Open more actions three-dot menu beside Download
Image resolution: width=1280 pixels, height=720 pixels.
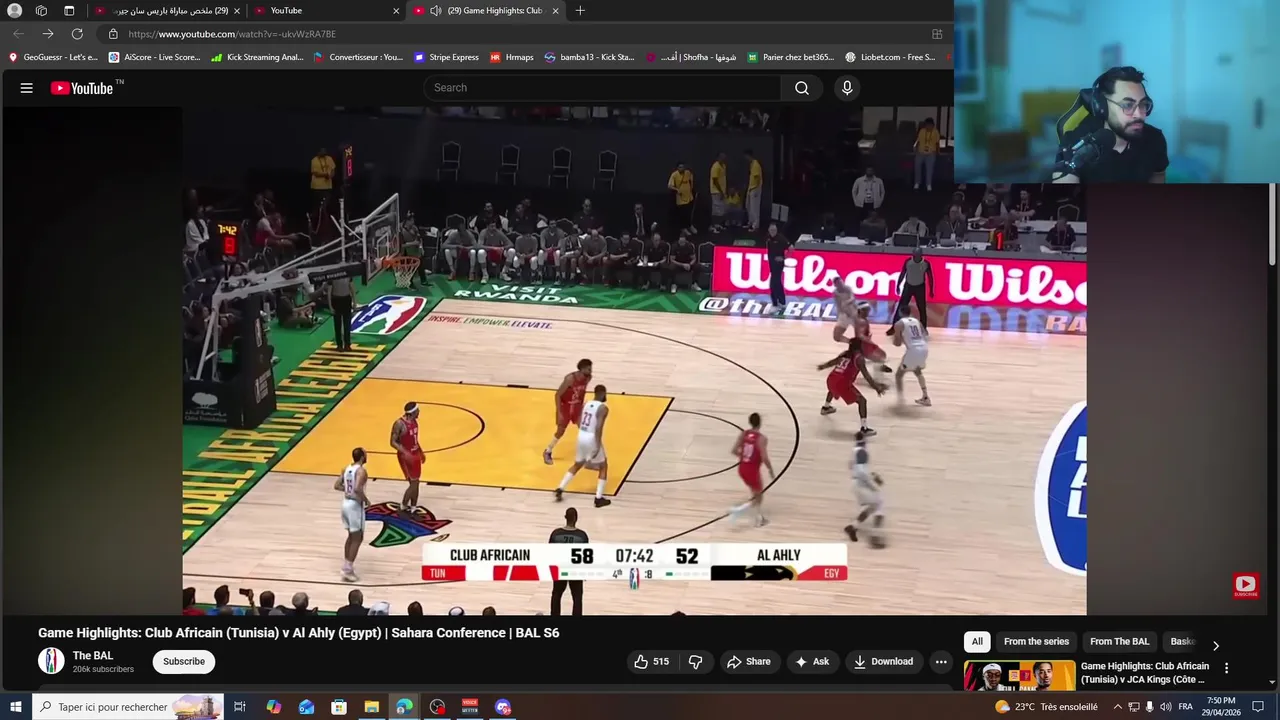pos(941,661)
